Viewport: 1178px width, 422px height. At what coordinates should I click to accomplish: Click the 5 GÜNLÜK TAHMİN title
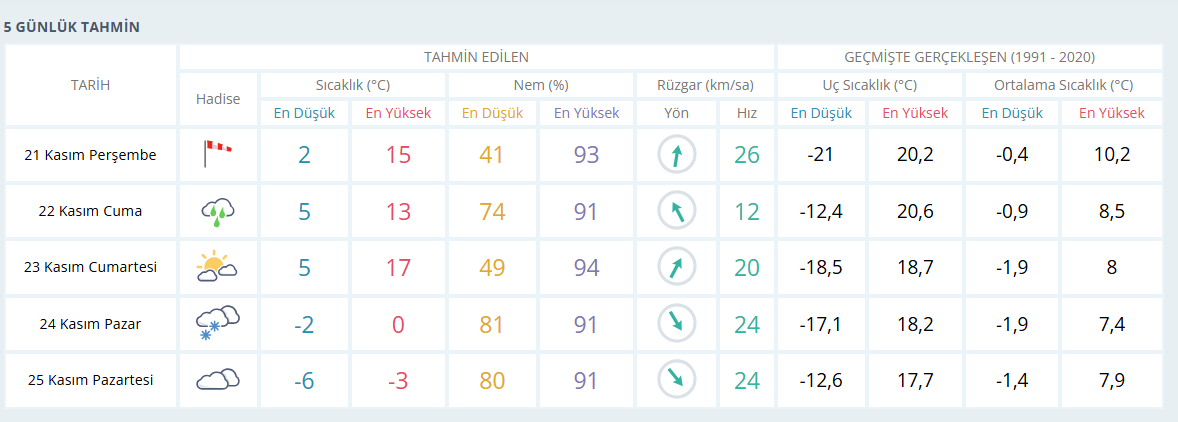tap(71, 26)
